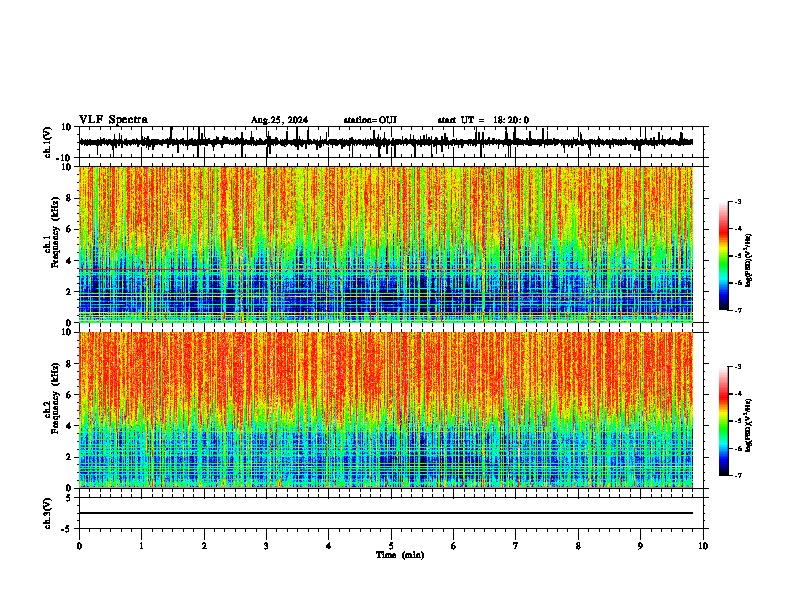Click time axis tick label 1
This screenshot has width=792, height=612.
(141, 546)
